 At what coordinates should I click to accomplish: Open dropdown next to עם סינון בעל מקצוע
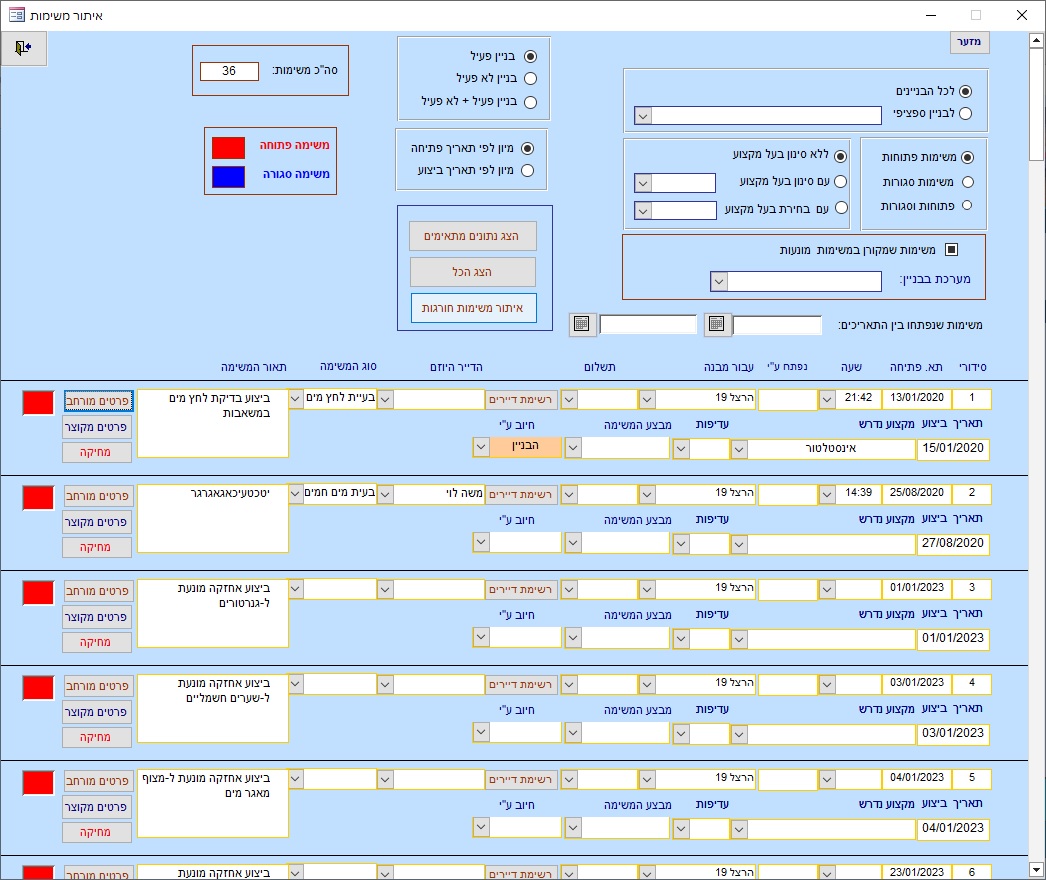click(642, 183)
